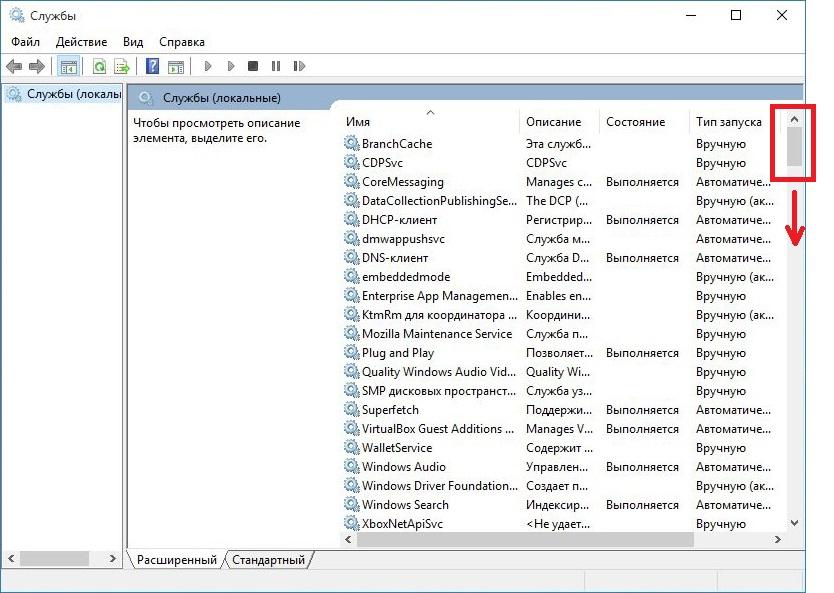Image resolution: width=834 pixels, height=593 pixels.
Task: Click the services list vertical scrollbar down arrow
Action: point(794,523)
